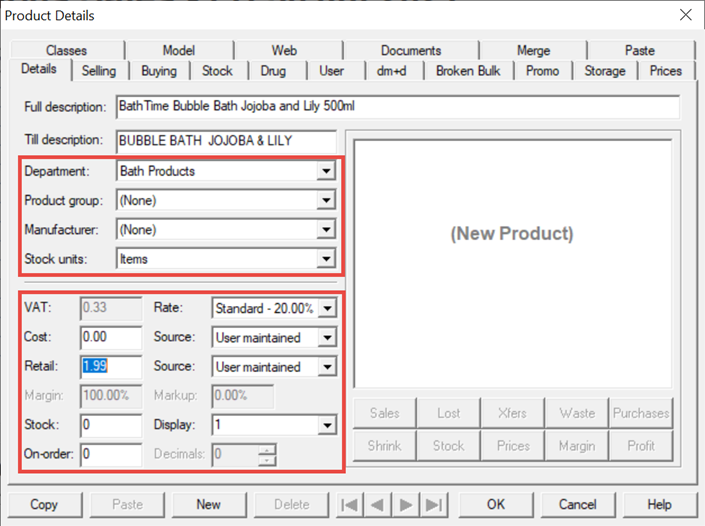Click into the Full description field
Image resolution: width=705 pixels, height=526 pixels.
(397, 106)
